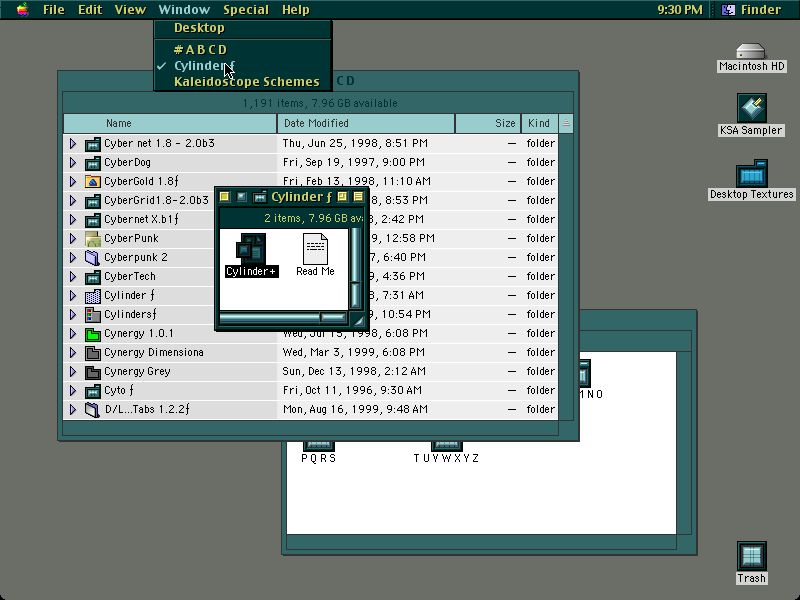Expand the D/L...Tabs 1.2.2ƒ disclosure triangle

click(x=72, y=410)
